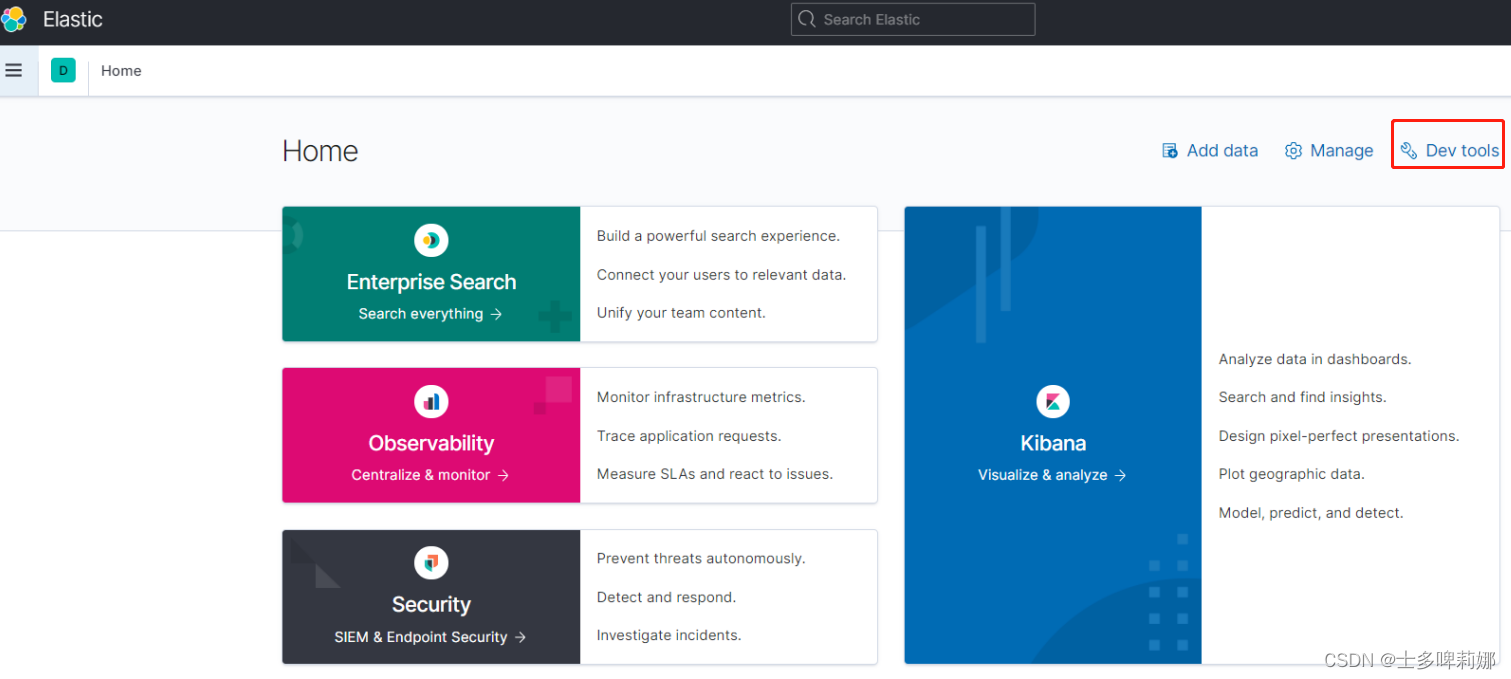Follow the Visualize & analyze link

coord(1053,475)
